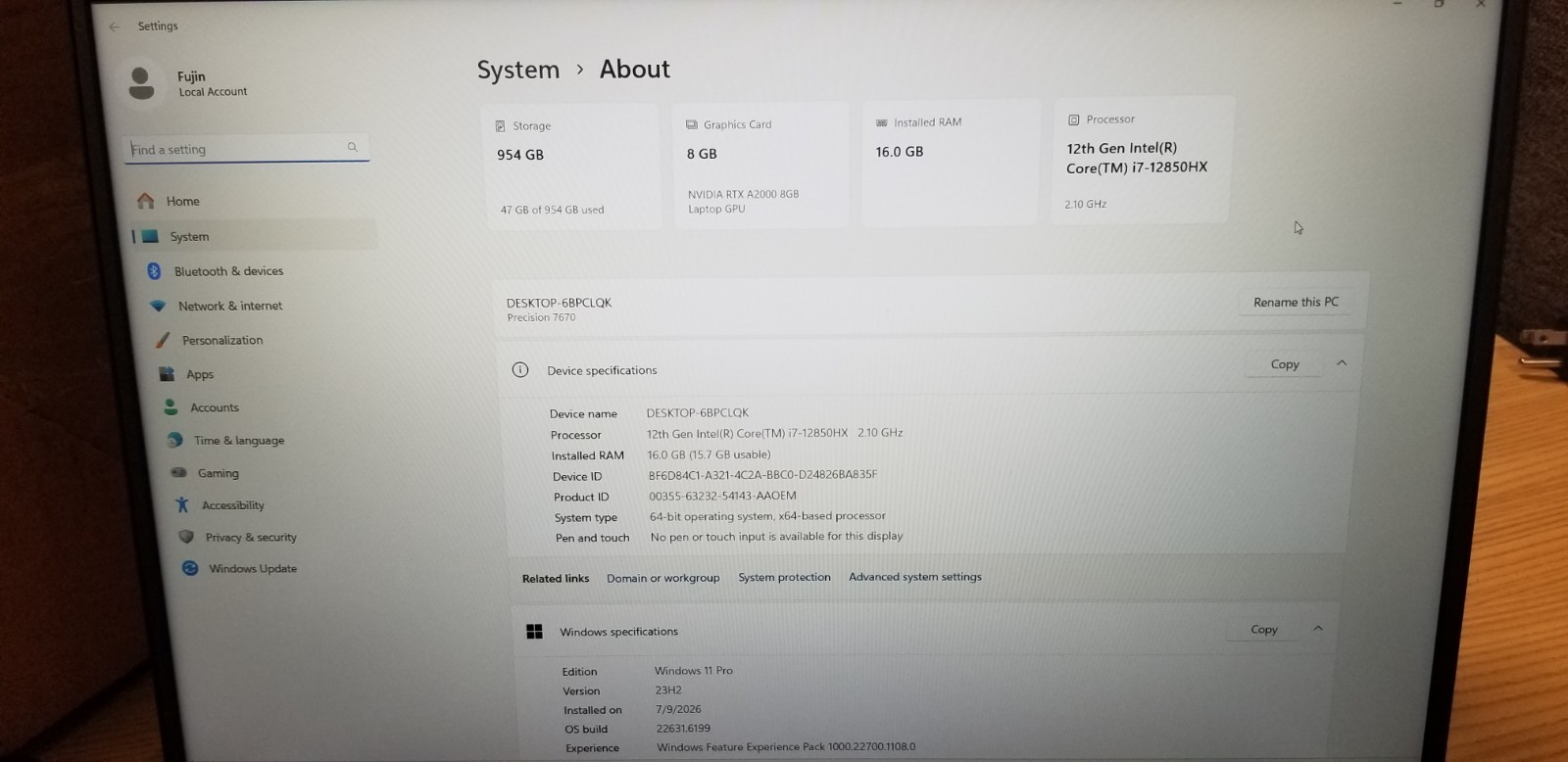Click the Device specifications info icon
The image size is (1568, 762).
[x=520, y=369]
